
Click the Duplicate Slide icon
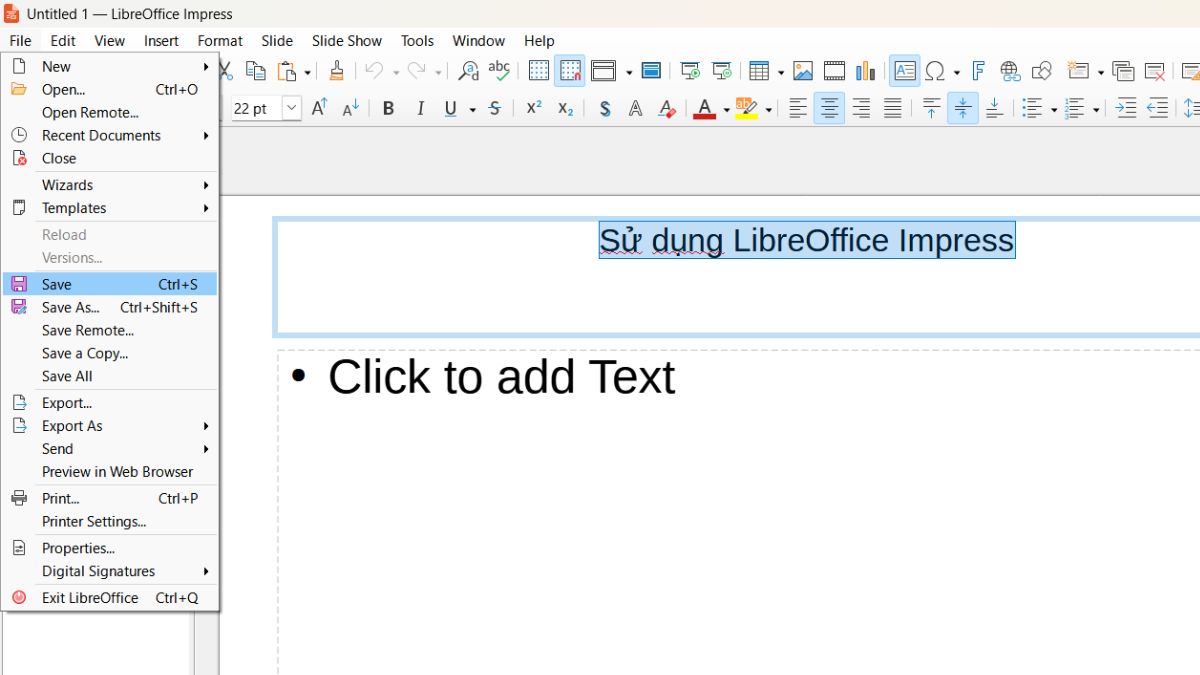[x=1123, y=71]
